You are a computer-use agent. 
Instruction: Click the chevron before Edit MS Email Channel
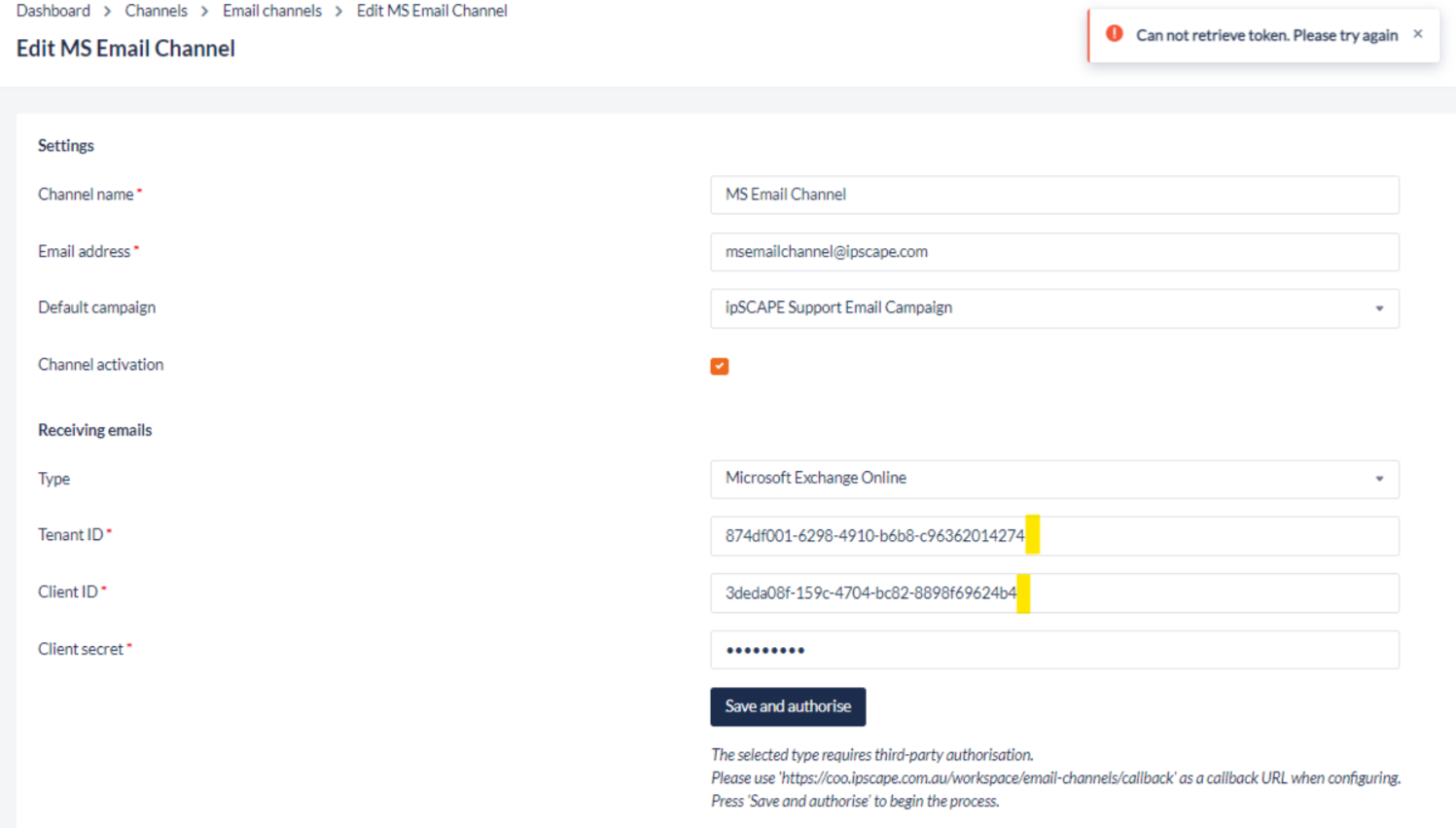[x=339, y=12]
